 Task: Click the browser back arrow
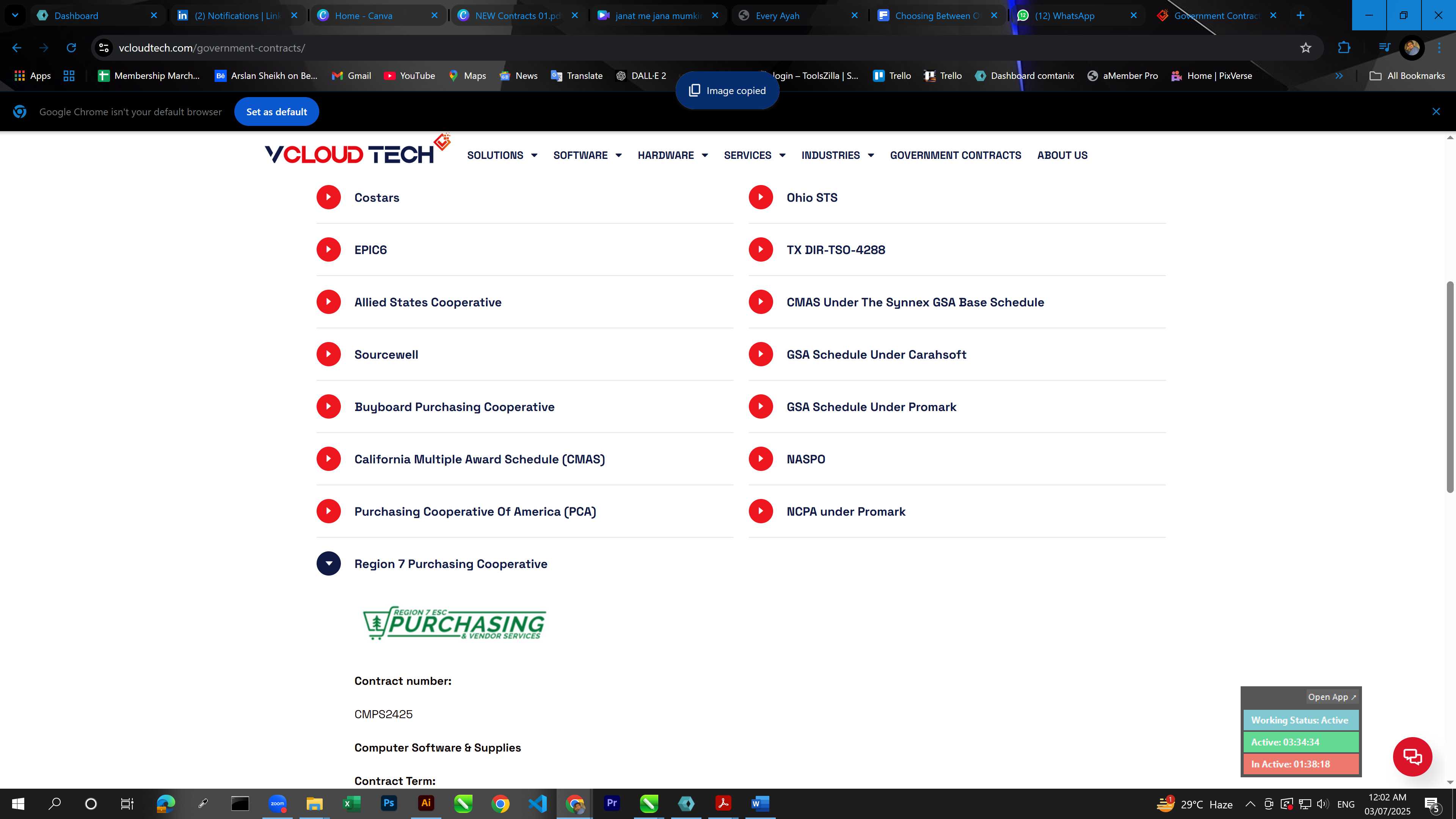[x=16, y=48]
